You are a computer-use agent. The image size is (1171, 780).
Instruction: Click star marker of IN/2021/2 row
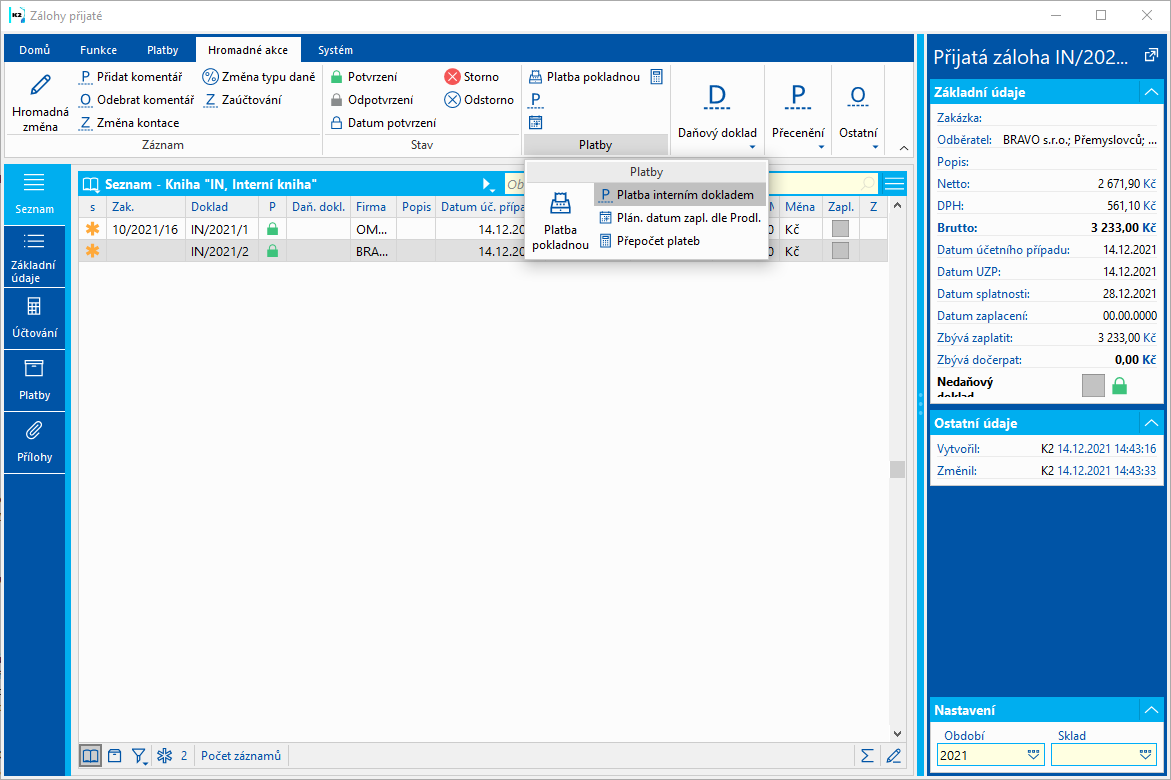(93, 251)
